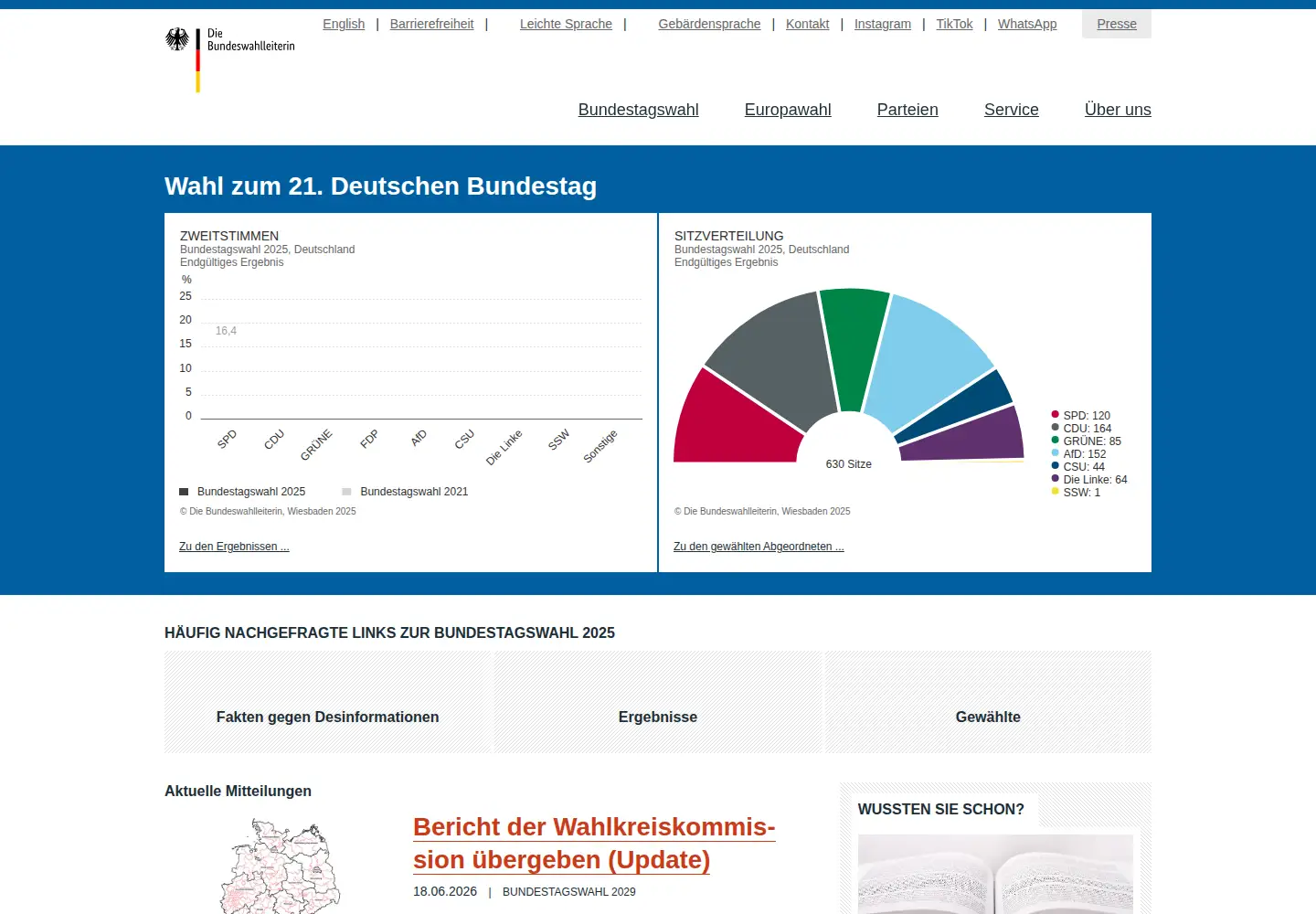Screen dimensions: 1316x914
Task: Click the 'BUNDESTAGSWAHL 2029' article tag
Action: (x=569, y=892)
